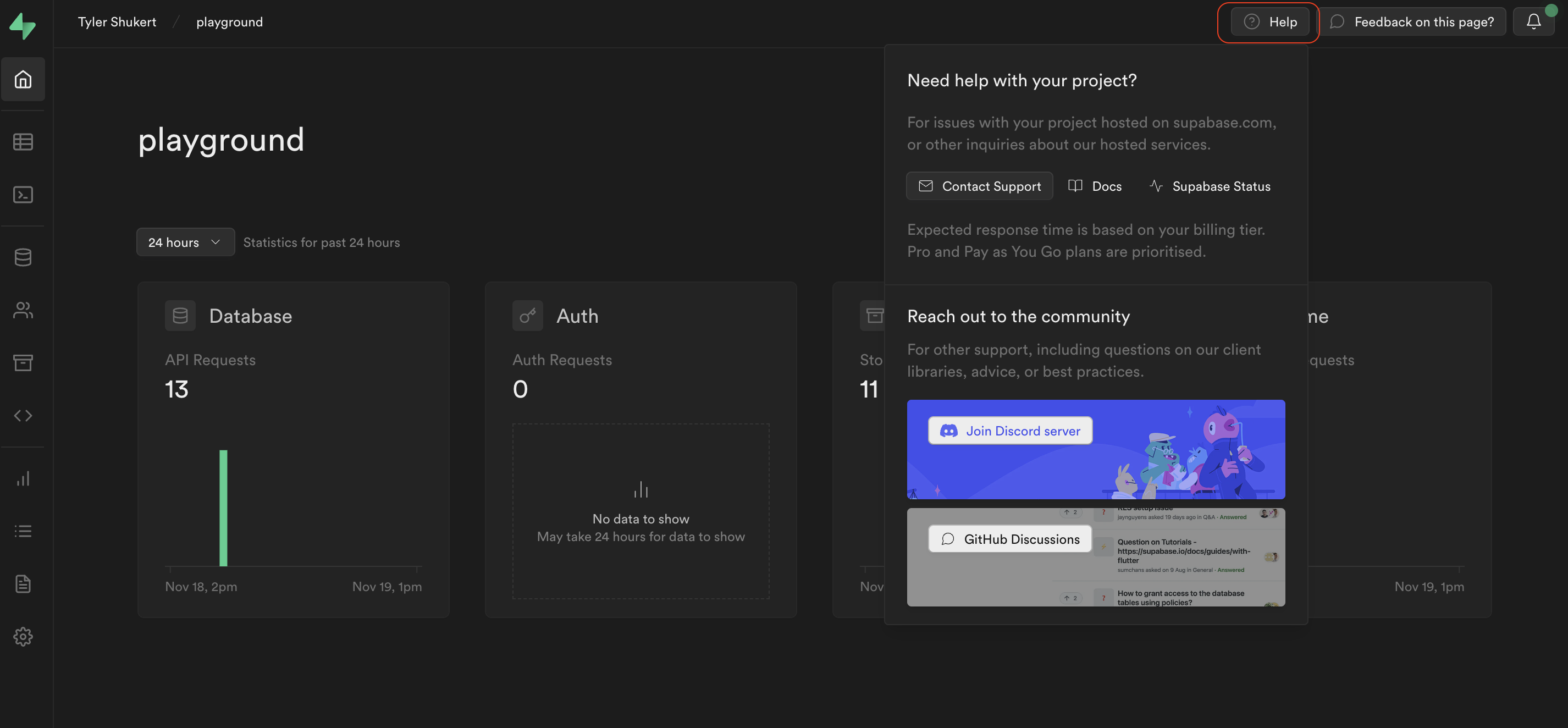The width and height of the screenshot is (1568, 728).
Task: Expand the 24 hours time range dropdown
Action: coord(185,242)
